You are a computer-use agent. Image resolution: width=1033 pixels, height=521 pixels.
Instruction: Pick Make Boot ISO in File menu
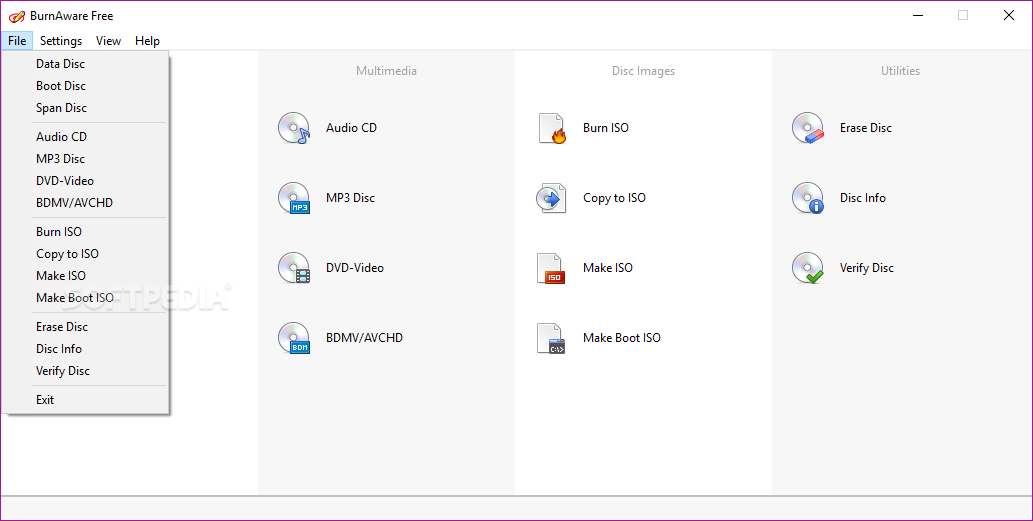point(86,298)
